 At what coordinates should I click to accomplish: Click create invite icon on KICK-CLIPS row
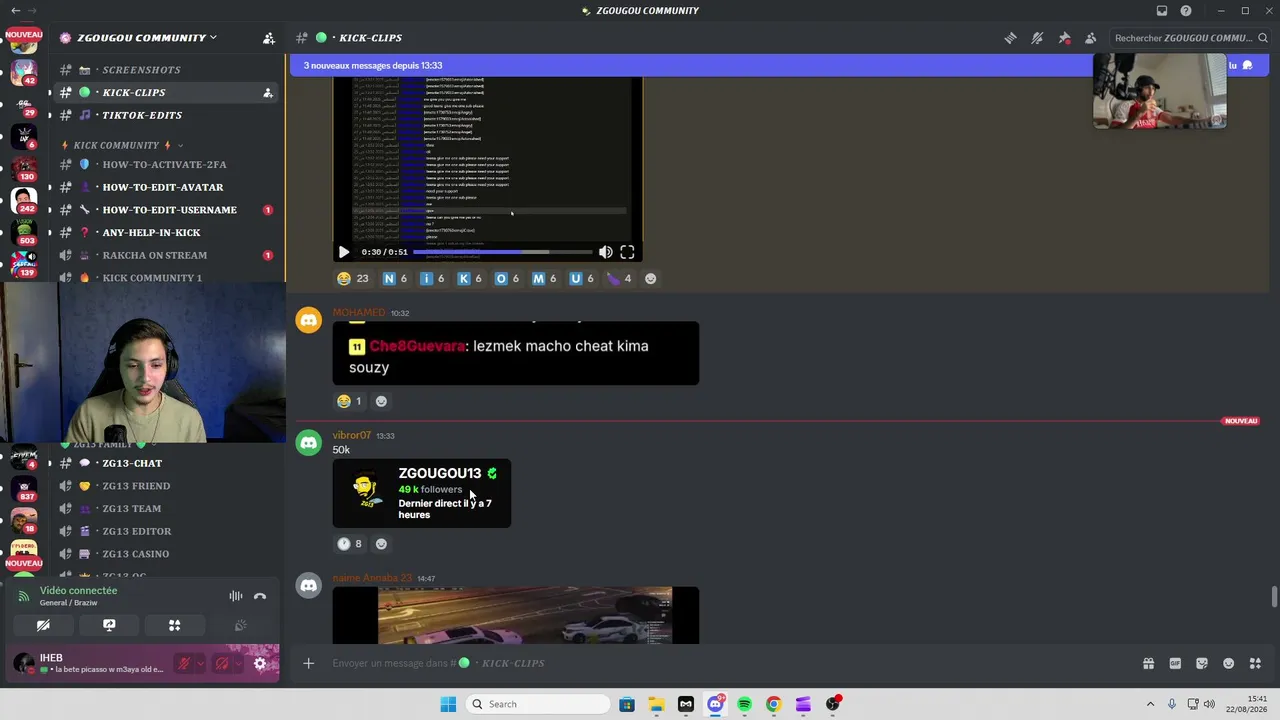coord(268,93)
